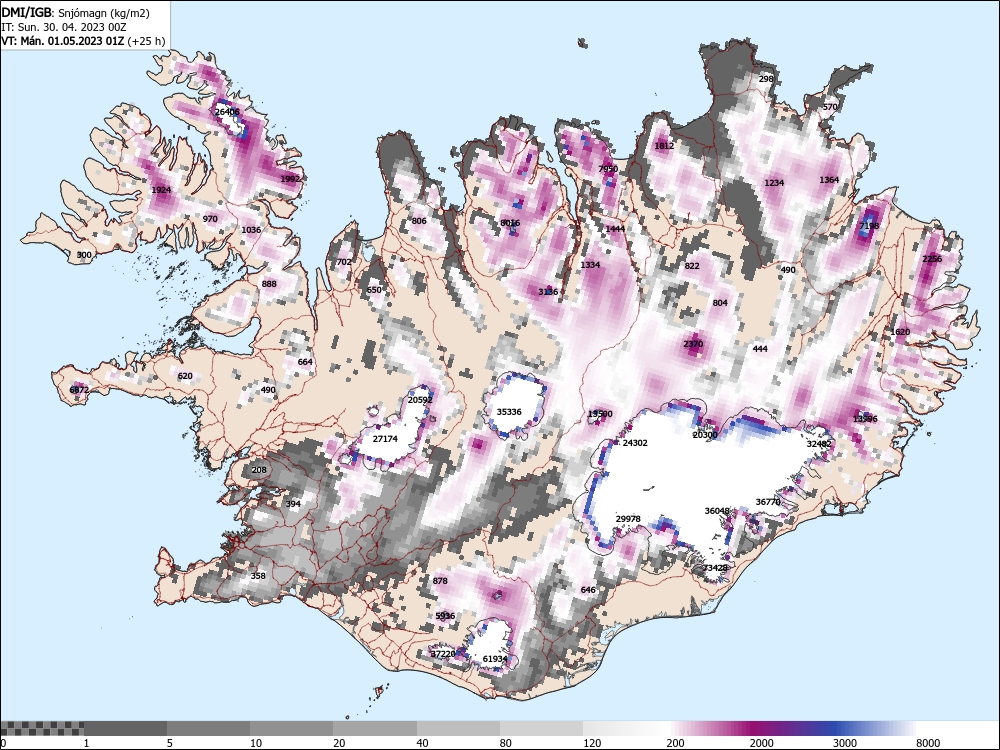Click the snow value 806
Image resolution: width=1000 pixels, height=750 pixels.
point(419,221)
